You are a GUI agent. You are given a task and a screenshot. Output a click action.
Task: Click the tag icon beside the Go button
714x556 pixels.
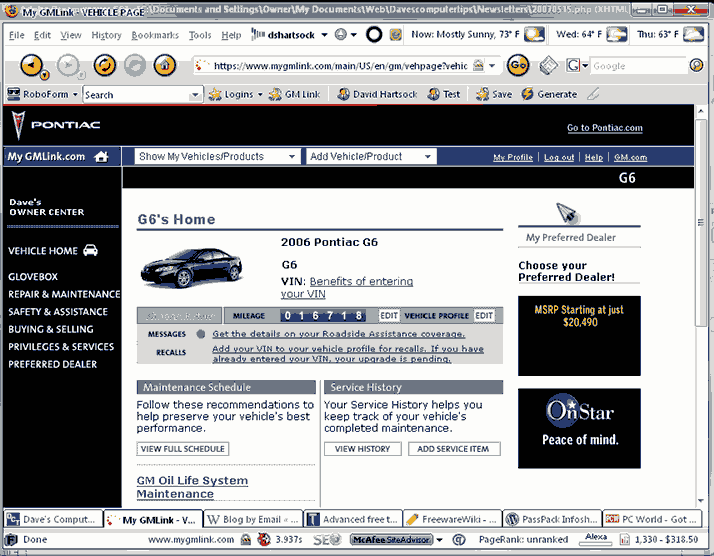click(548, 66)
